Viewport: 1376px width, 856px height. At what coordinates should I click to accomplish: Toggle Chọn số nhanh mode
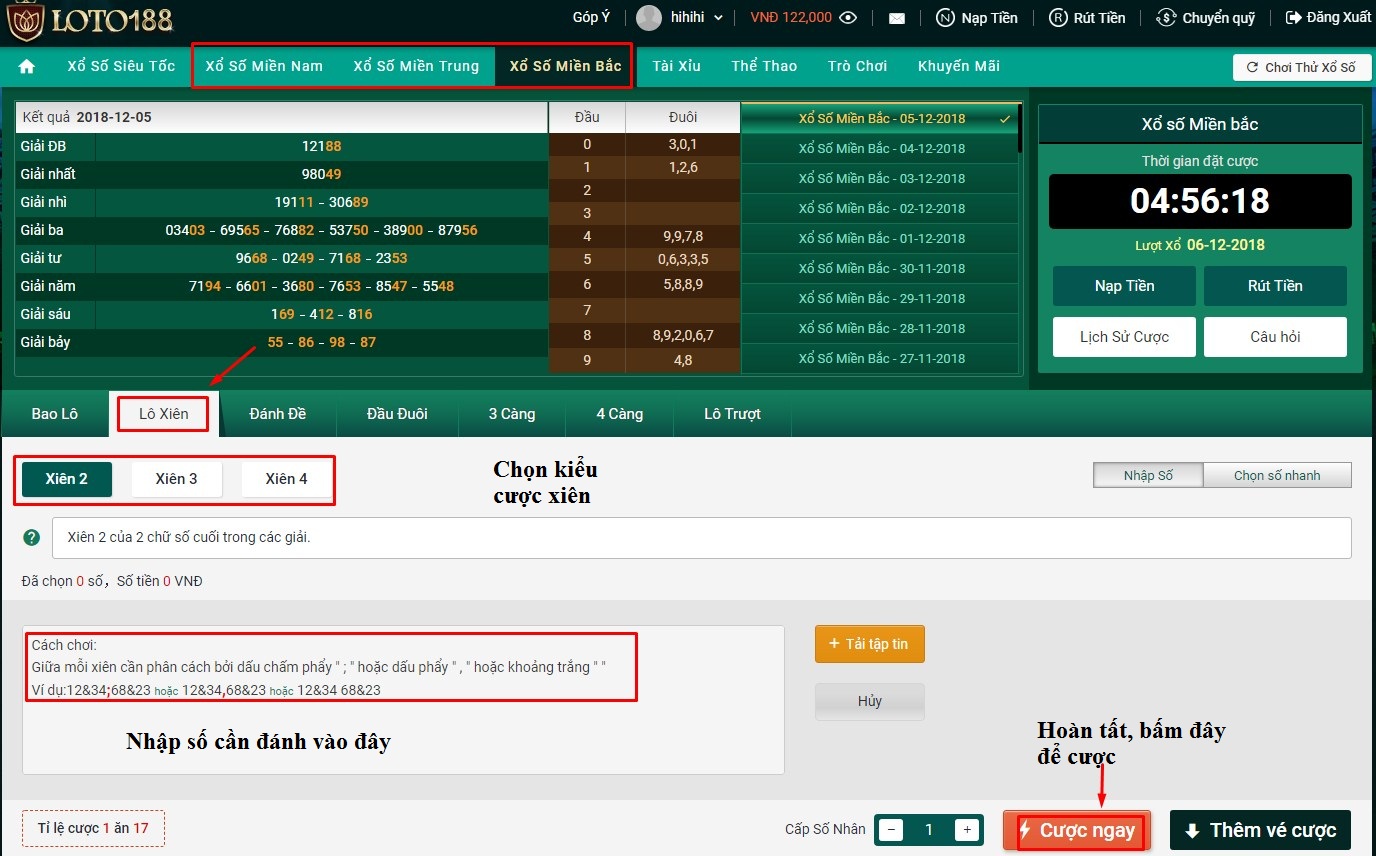(x=1277, y=476)
